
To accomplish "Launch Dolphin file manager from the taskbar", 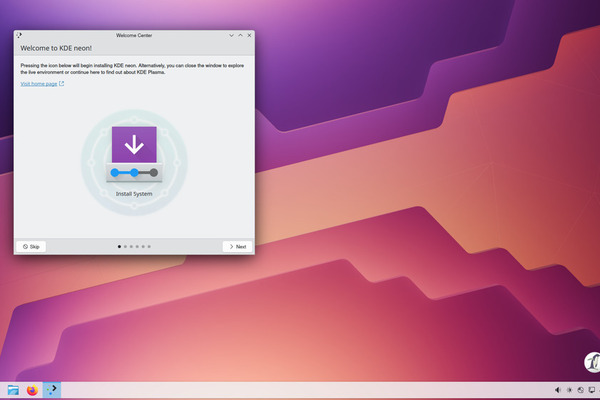I will coord(13,389).
